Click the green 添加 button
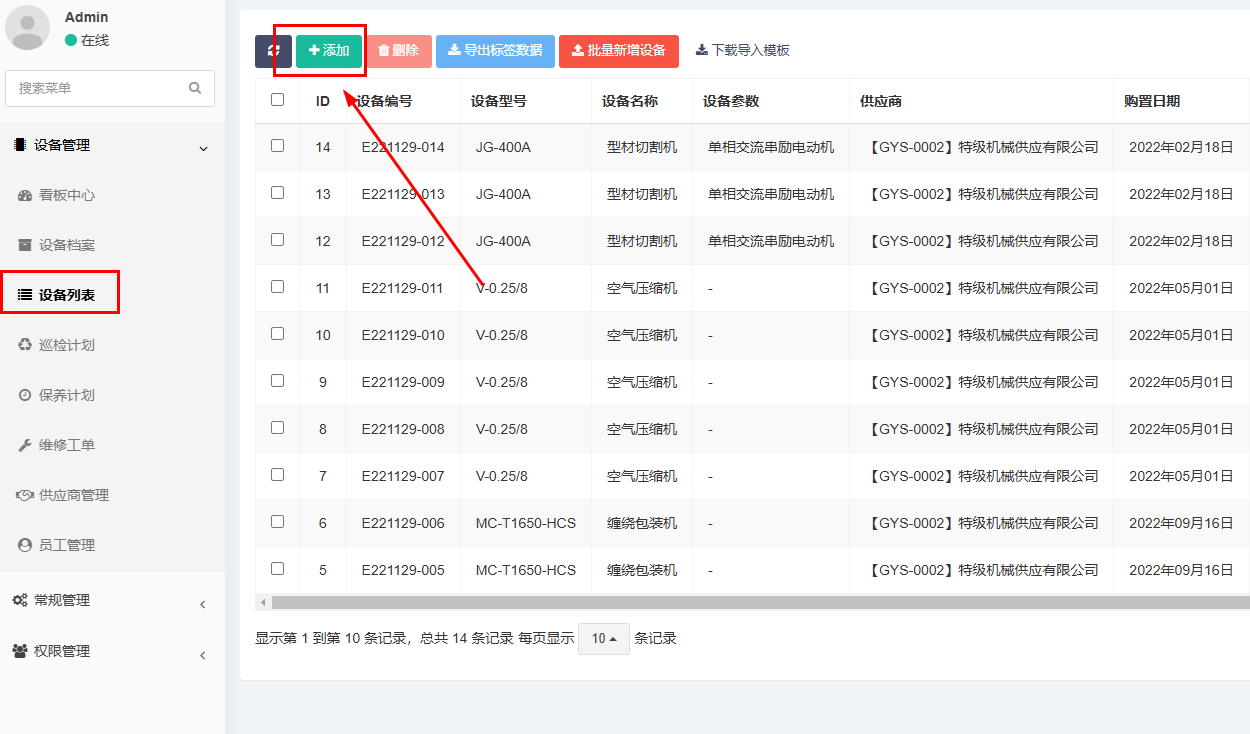The width and height of the screenshot is (1250, 734). [329, 51]
